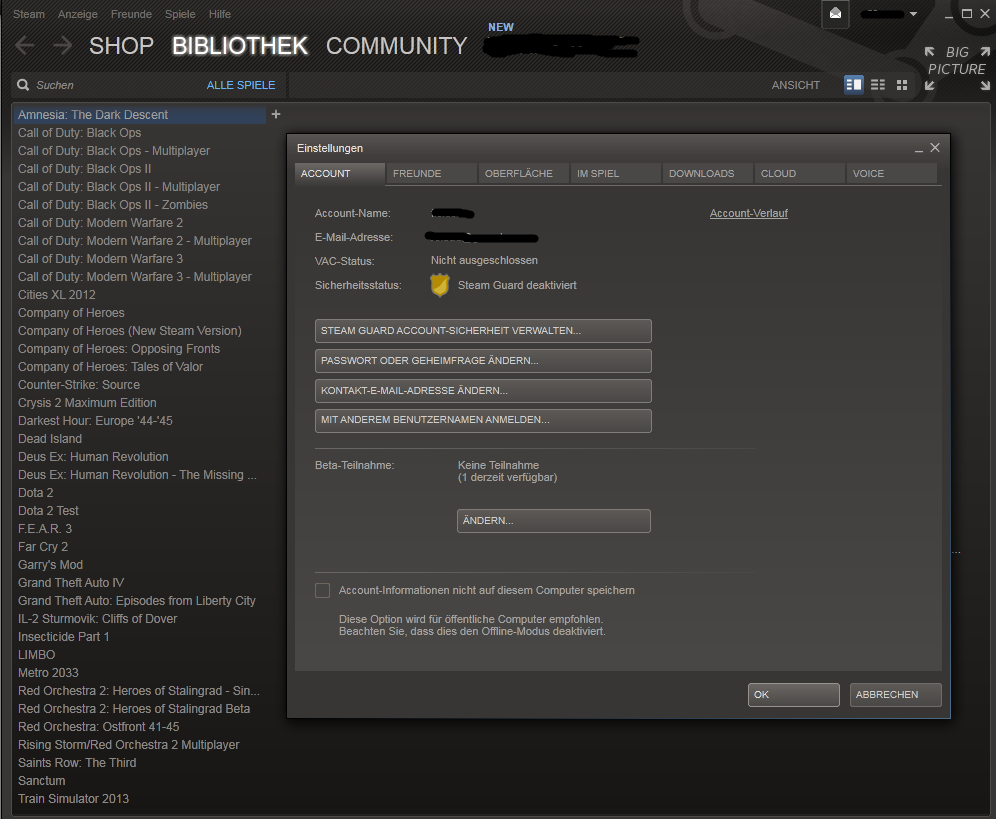Close the Einstellungen dialog
Viewport: 996px width, 819px height.
tap(935, 147)
